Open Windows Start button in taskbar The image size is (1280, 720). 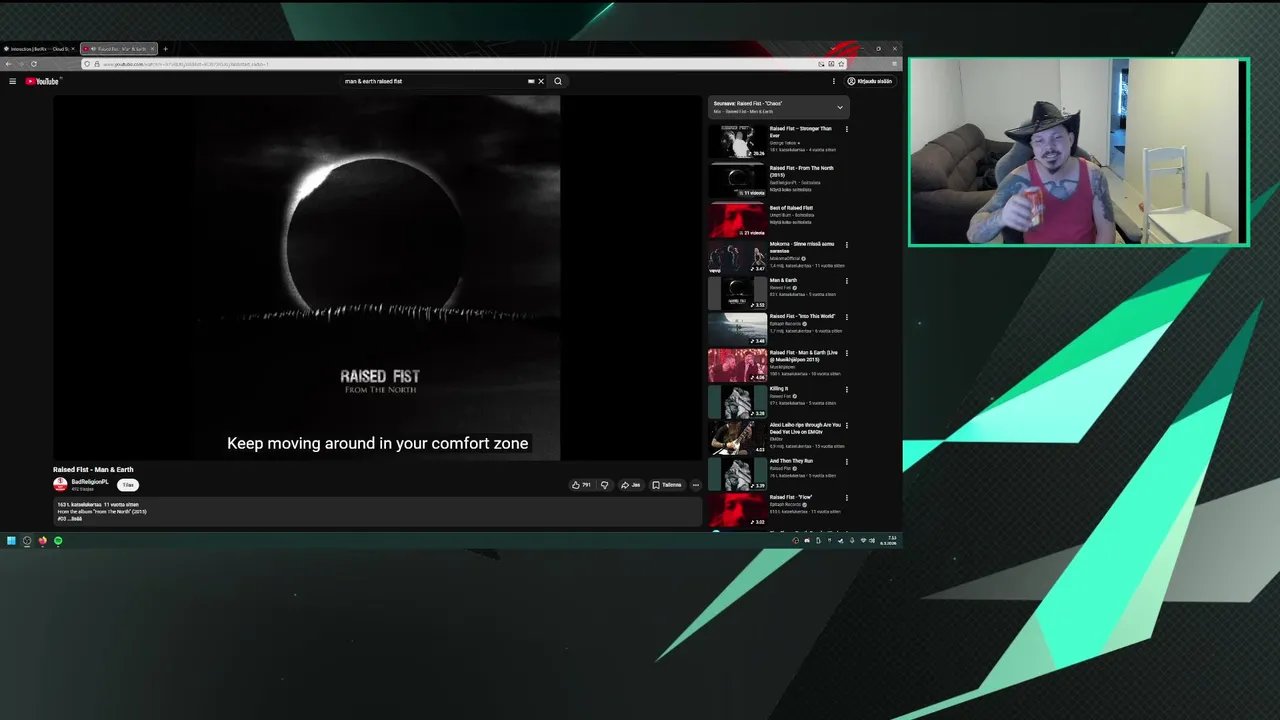point(11,541)
